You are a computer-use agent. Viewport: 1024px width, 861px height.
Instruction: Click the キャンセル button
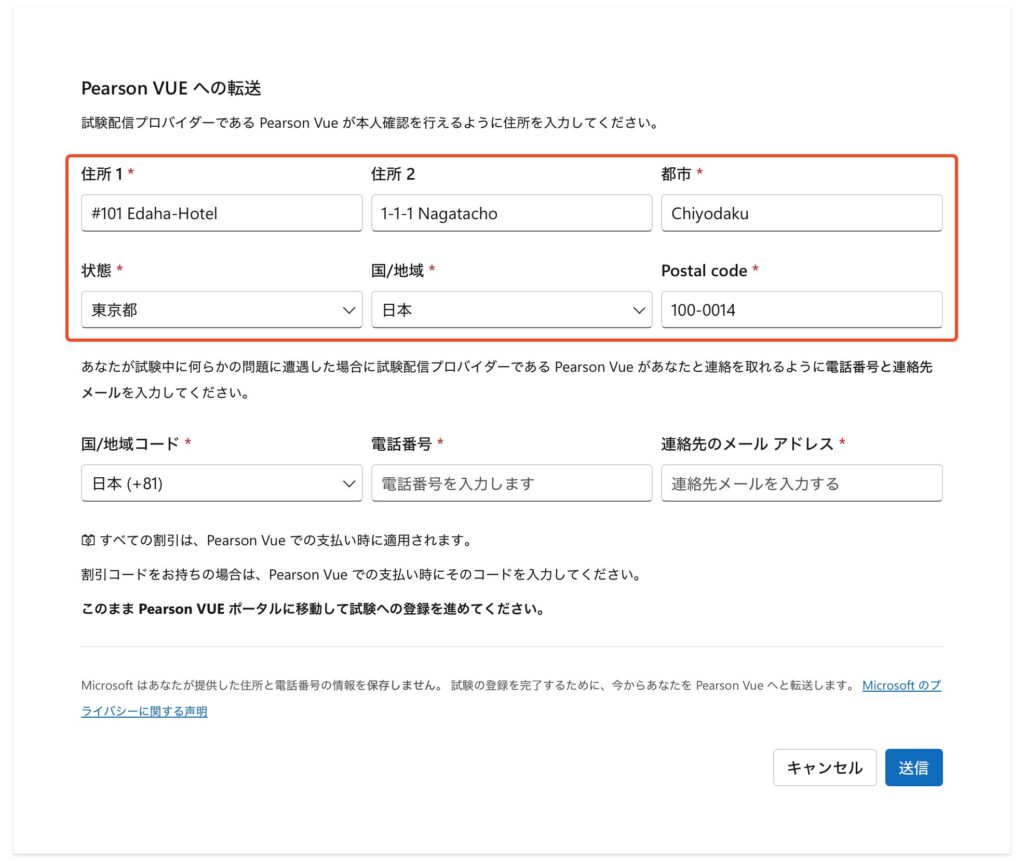(824, 768)
